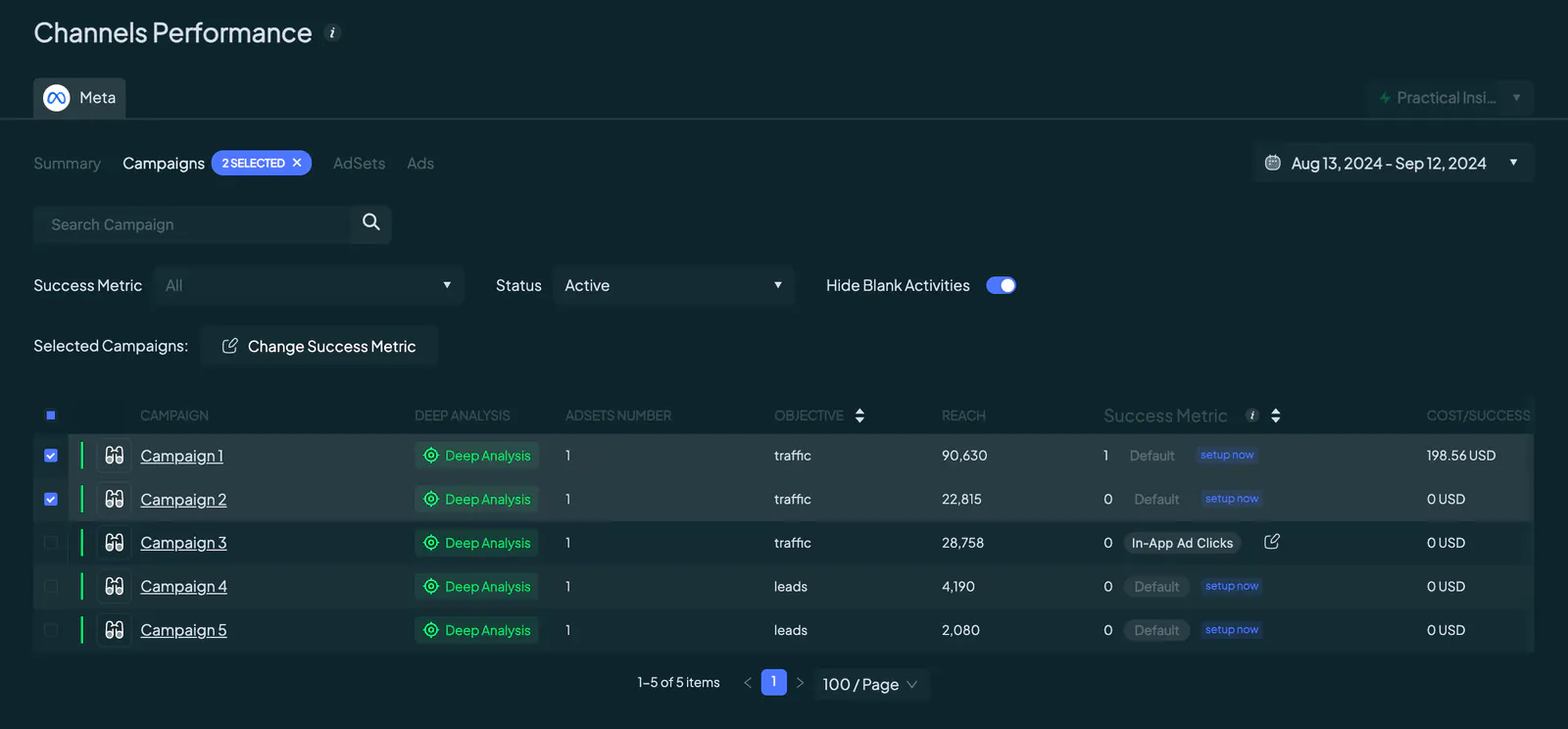Turn off Hide Blank Activities switch
The width and height of the screenshot is (1568, 729).
[x=1001, y=285]
